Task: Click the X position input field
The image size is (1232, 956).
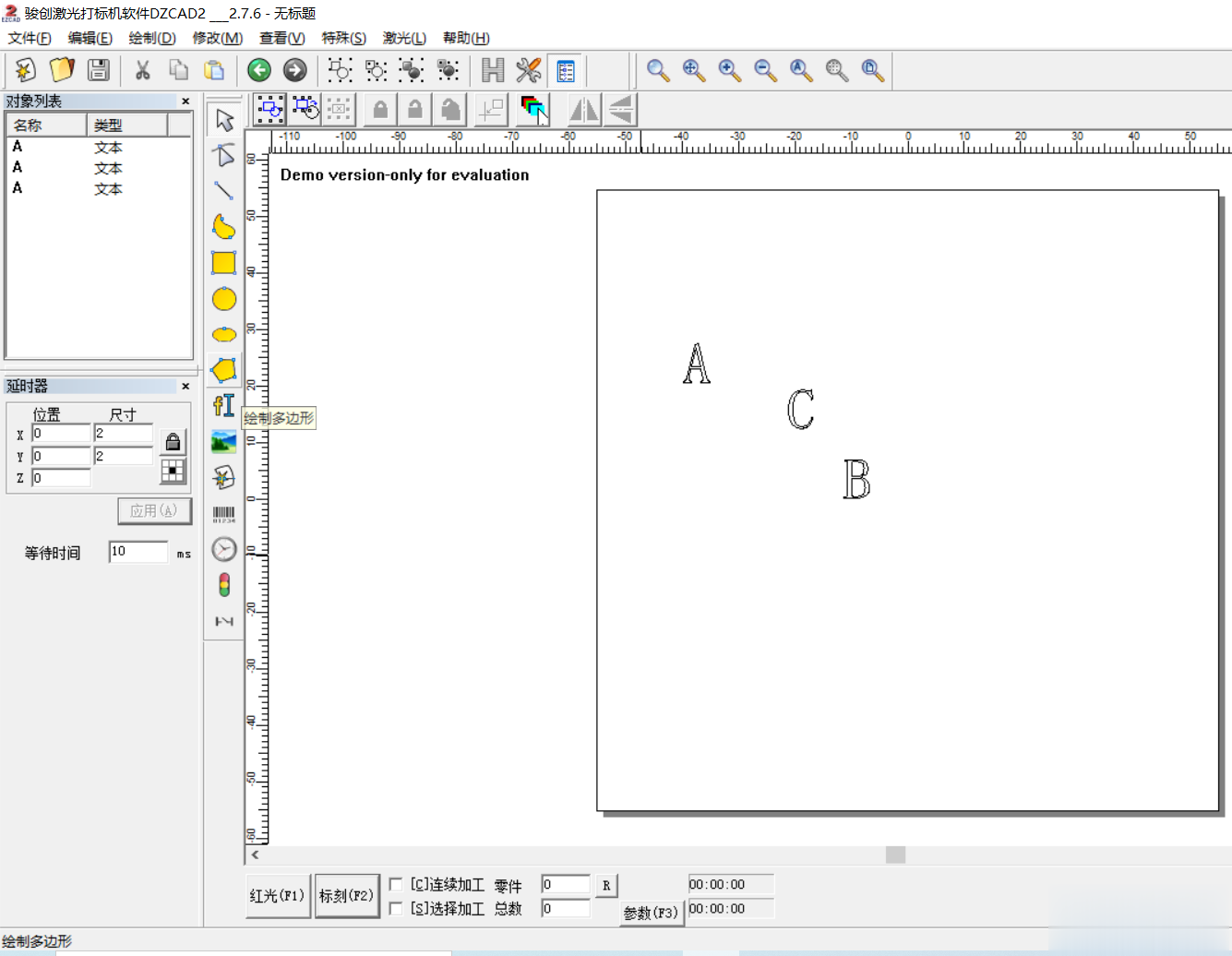Action: pyautogui.click(x=61, y=434)
